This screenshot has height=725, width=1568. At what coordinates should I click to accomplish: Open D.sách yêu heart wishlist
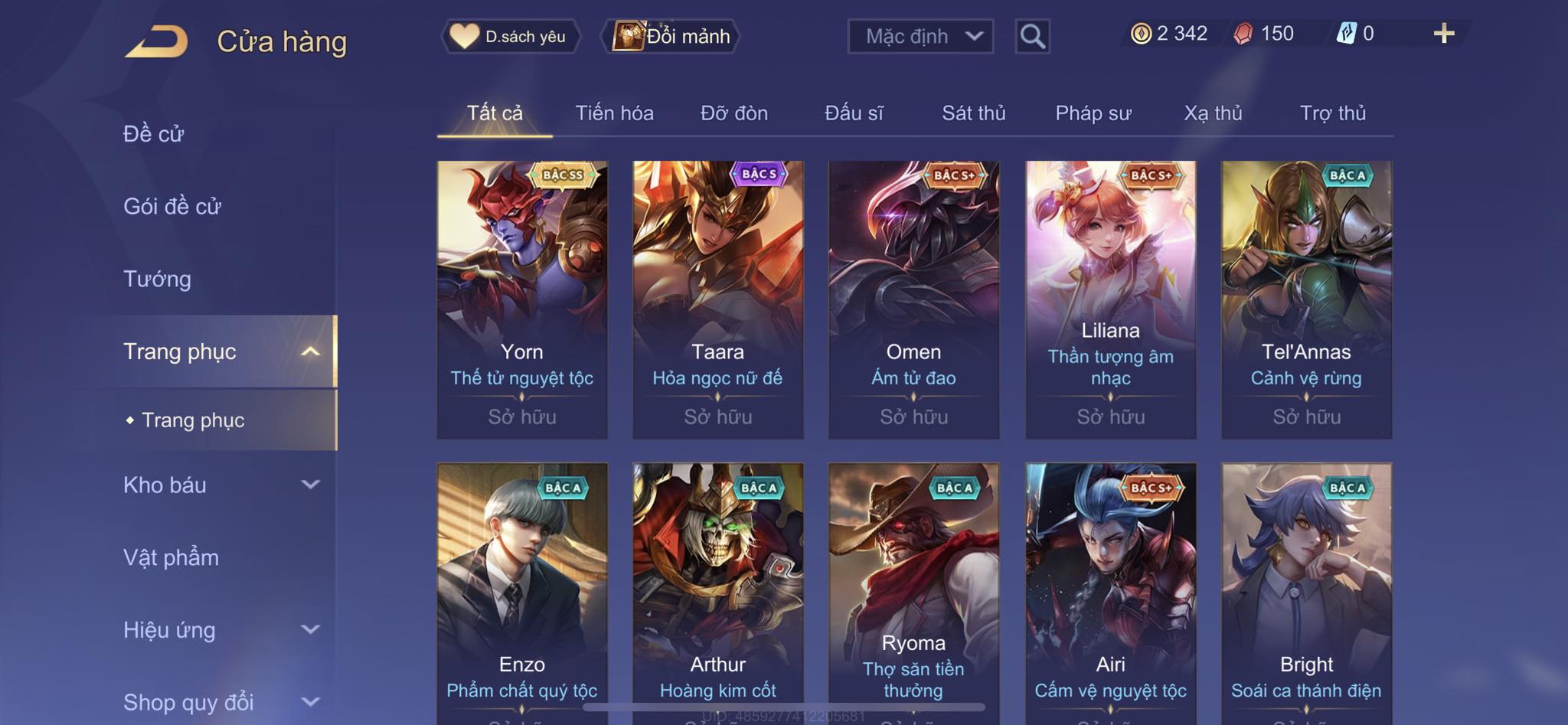coord(510,36)
